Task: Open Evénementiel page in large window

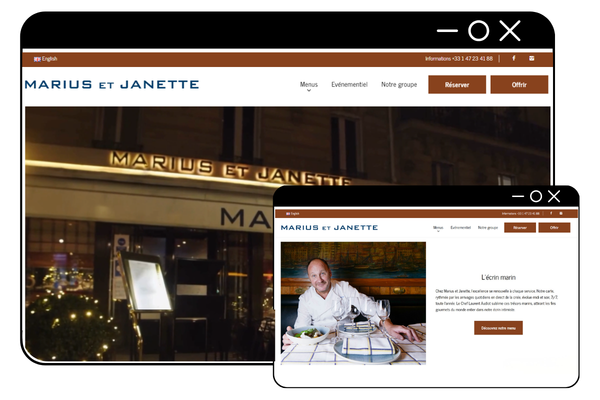Action: [x=349, y=85]
